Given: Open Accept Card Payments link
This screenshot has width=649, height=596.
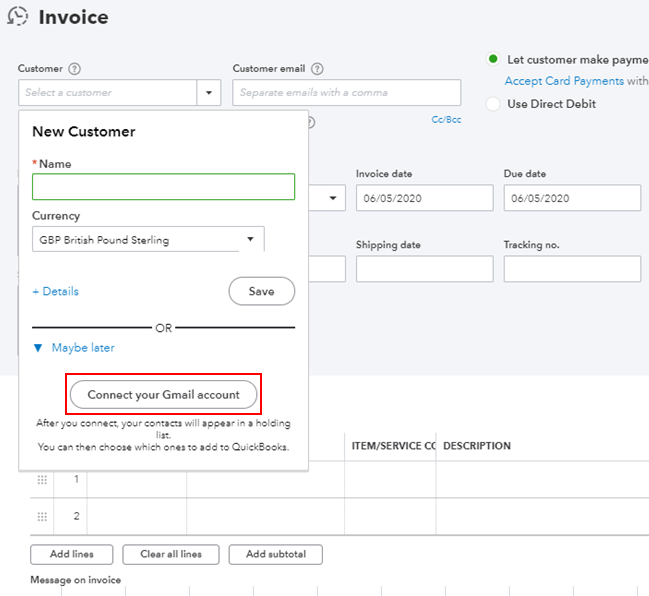Looking at the screenshot, I should (564, 81).
